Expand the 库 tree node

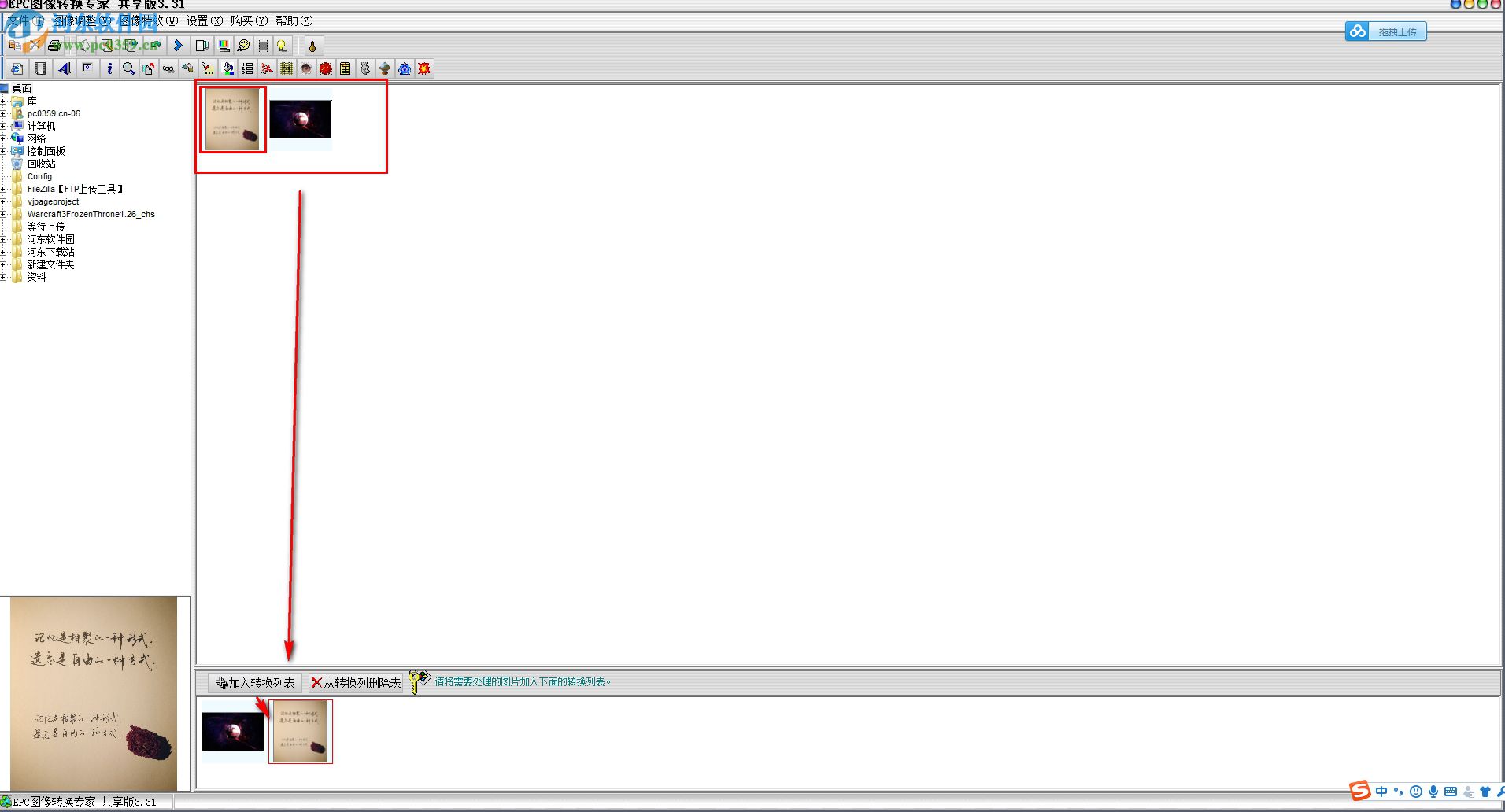(4, 101)
